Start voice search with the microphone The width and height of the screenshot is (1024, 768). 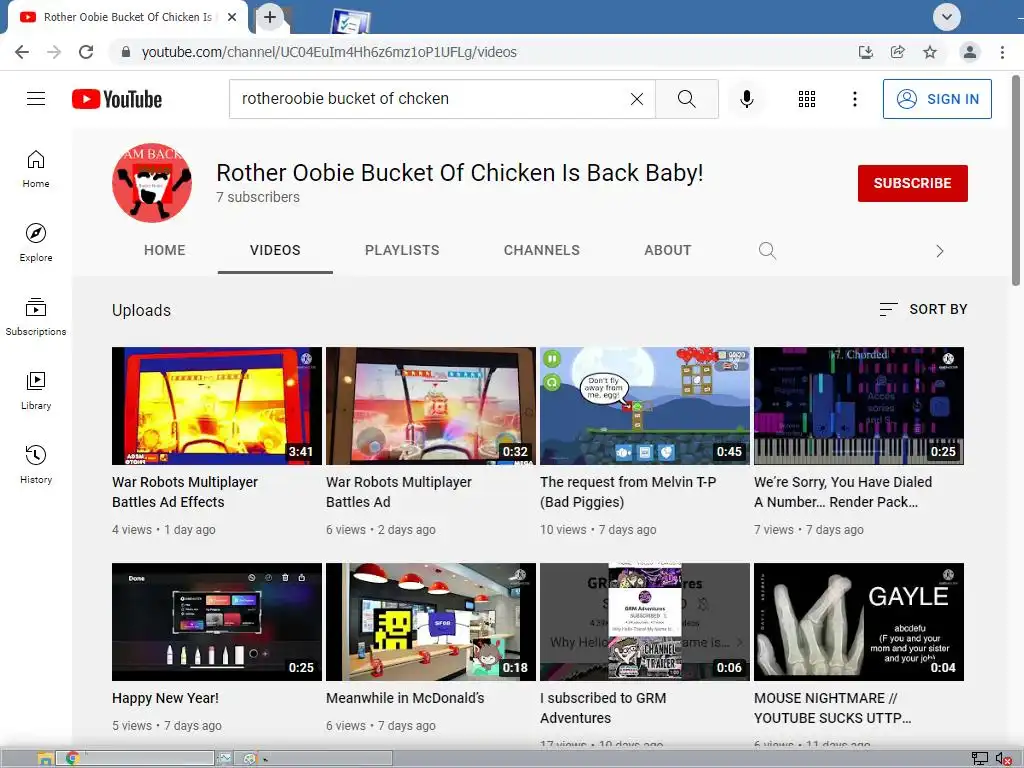pyautogui.click(x=746, y=99)
